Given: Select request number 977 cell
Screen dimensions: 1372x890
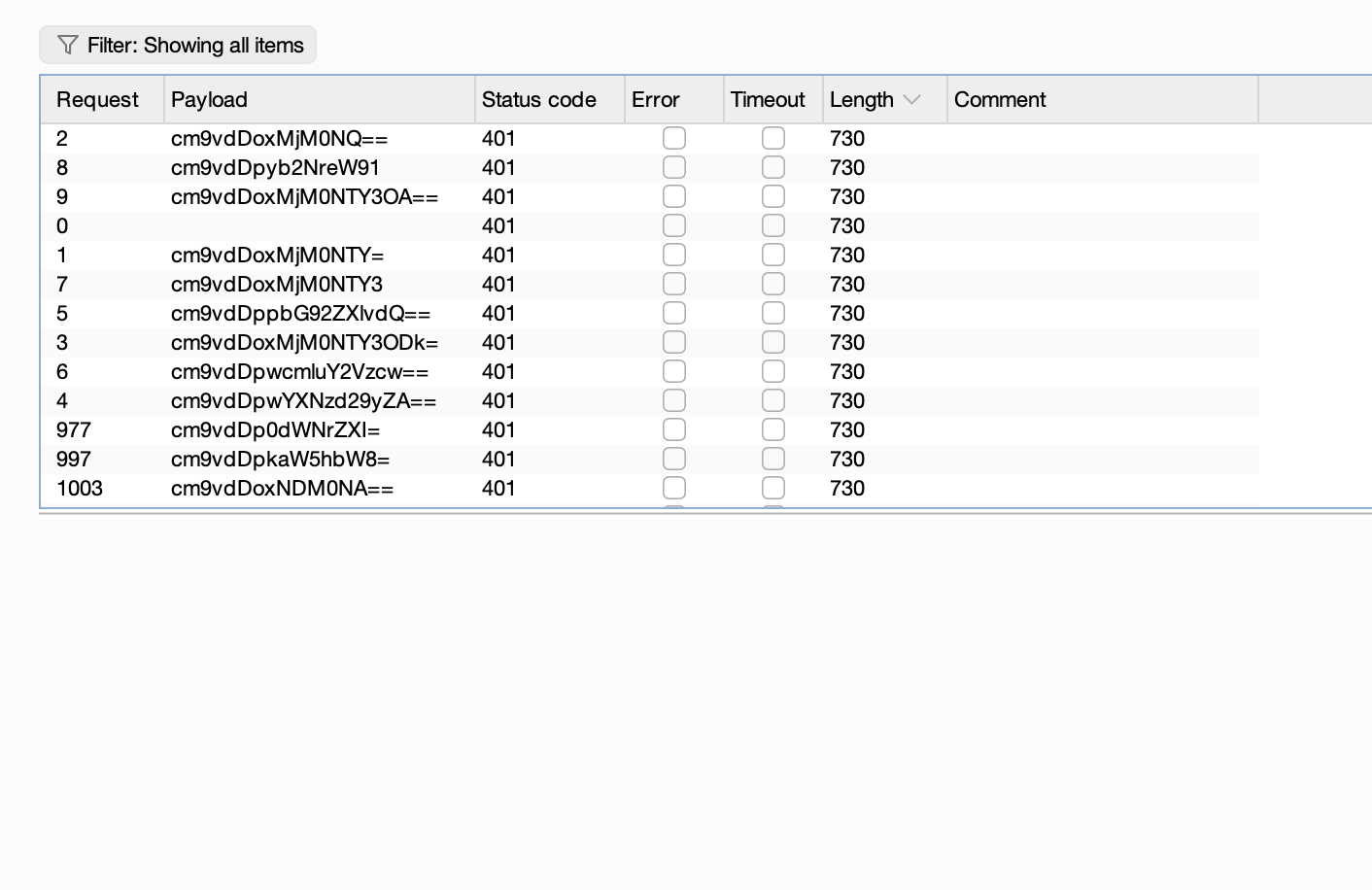Looking at the screenshot, I should (74, 429).
